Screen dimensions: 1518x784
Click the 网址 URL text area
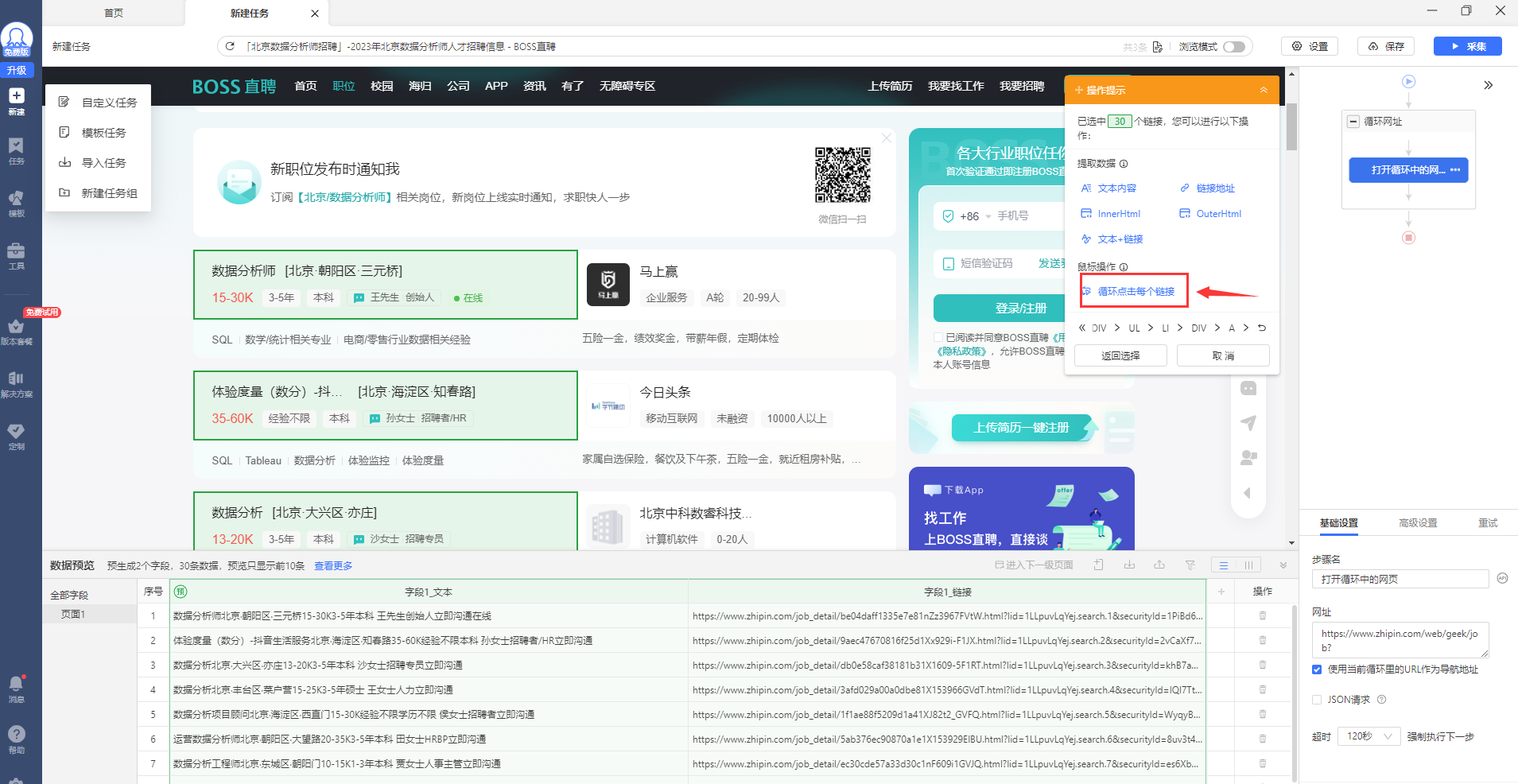[1400, 639]
